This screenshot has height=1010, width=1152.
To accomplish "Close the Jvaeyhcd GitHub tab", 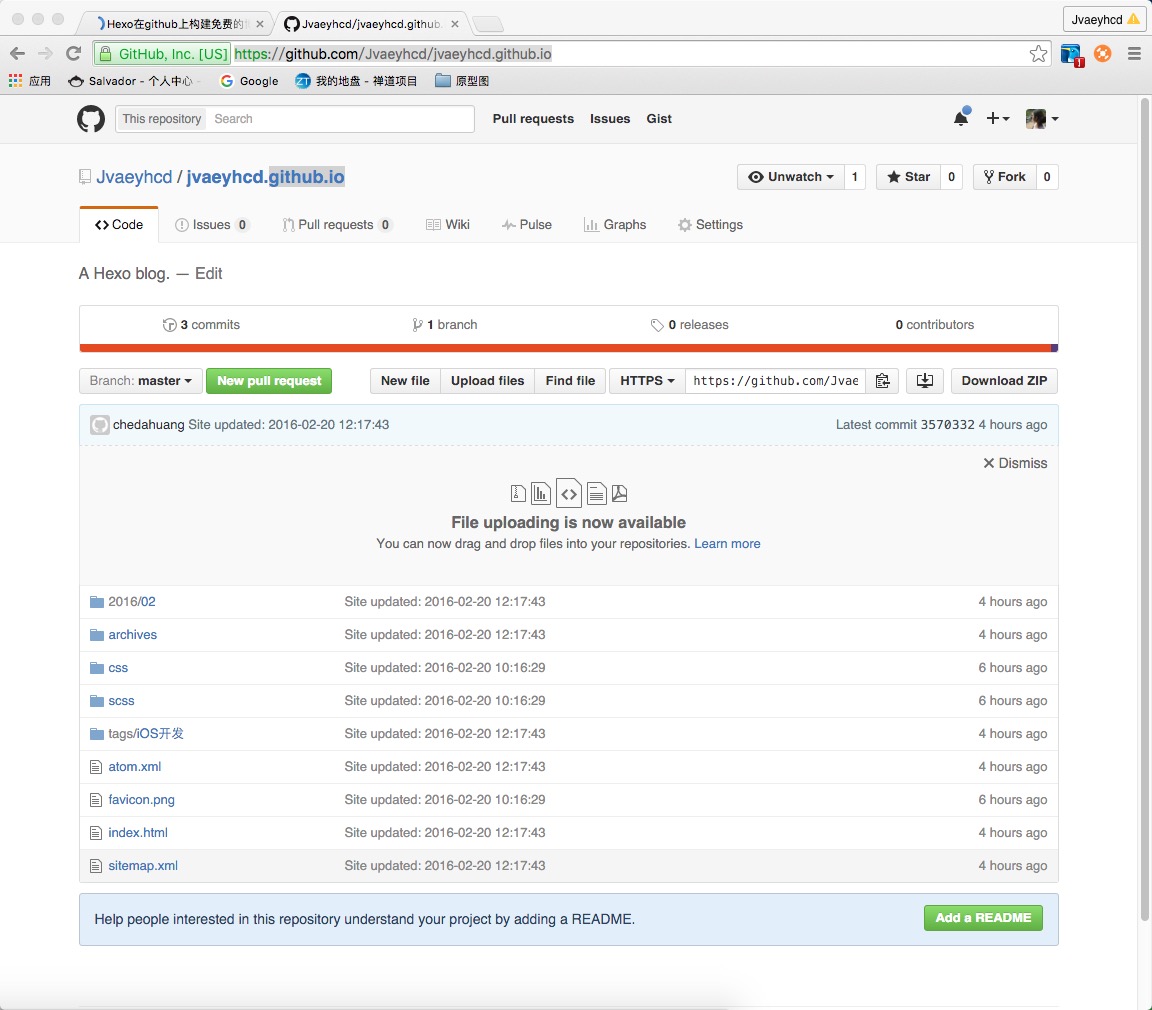I will click(x=455, y=24).
